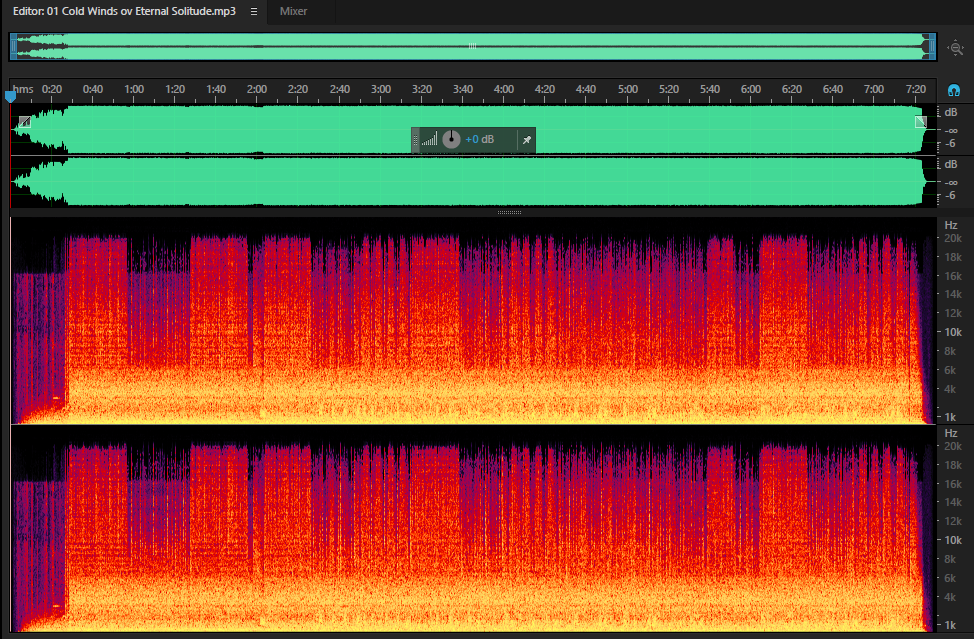
Task: Click 10k on the upper frequency scale
Action: 953,332
